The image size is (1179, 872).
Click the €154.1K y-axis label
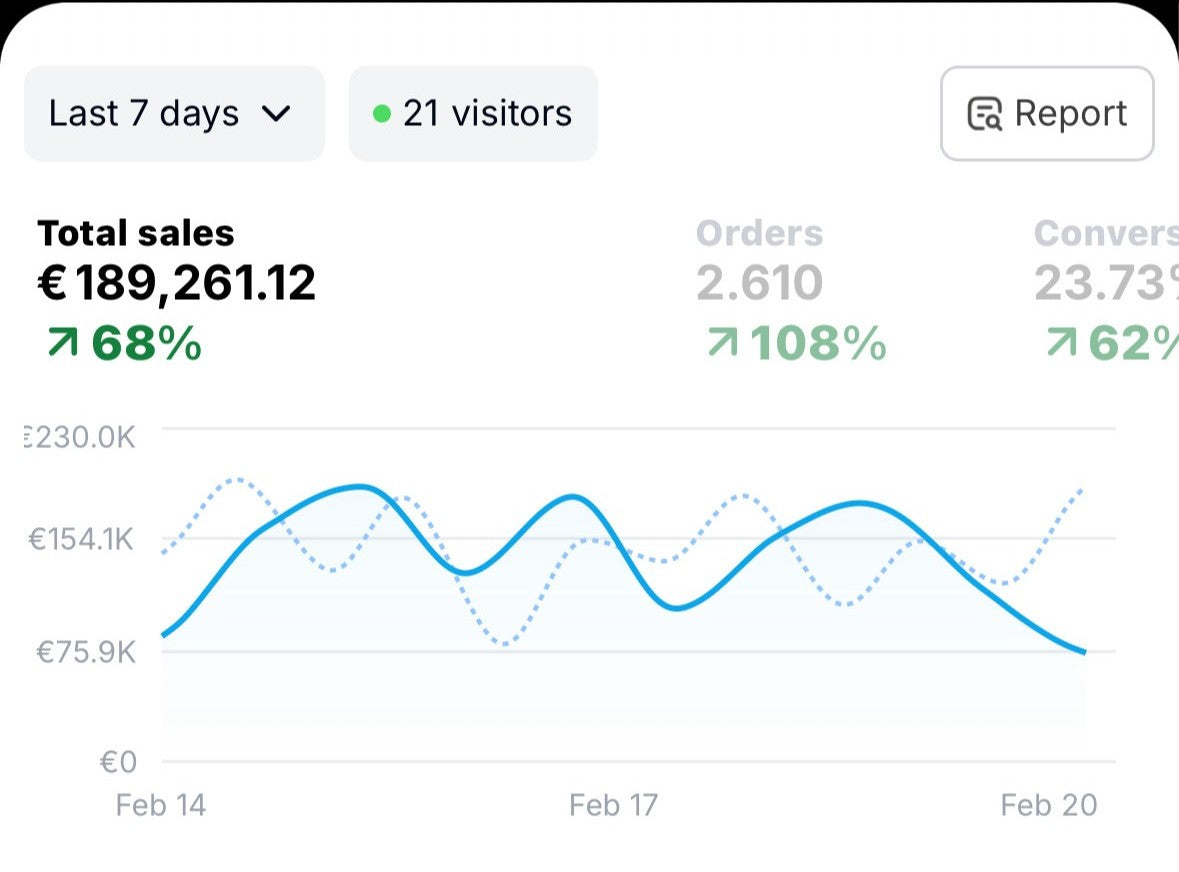(x=80, y=540)
